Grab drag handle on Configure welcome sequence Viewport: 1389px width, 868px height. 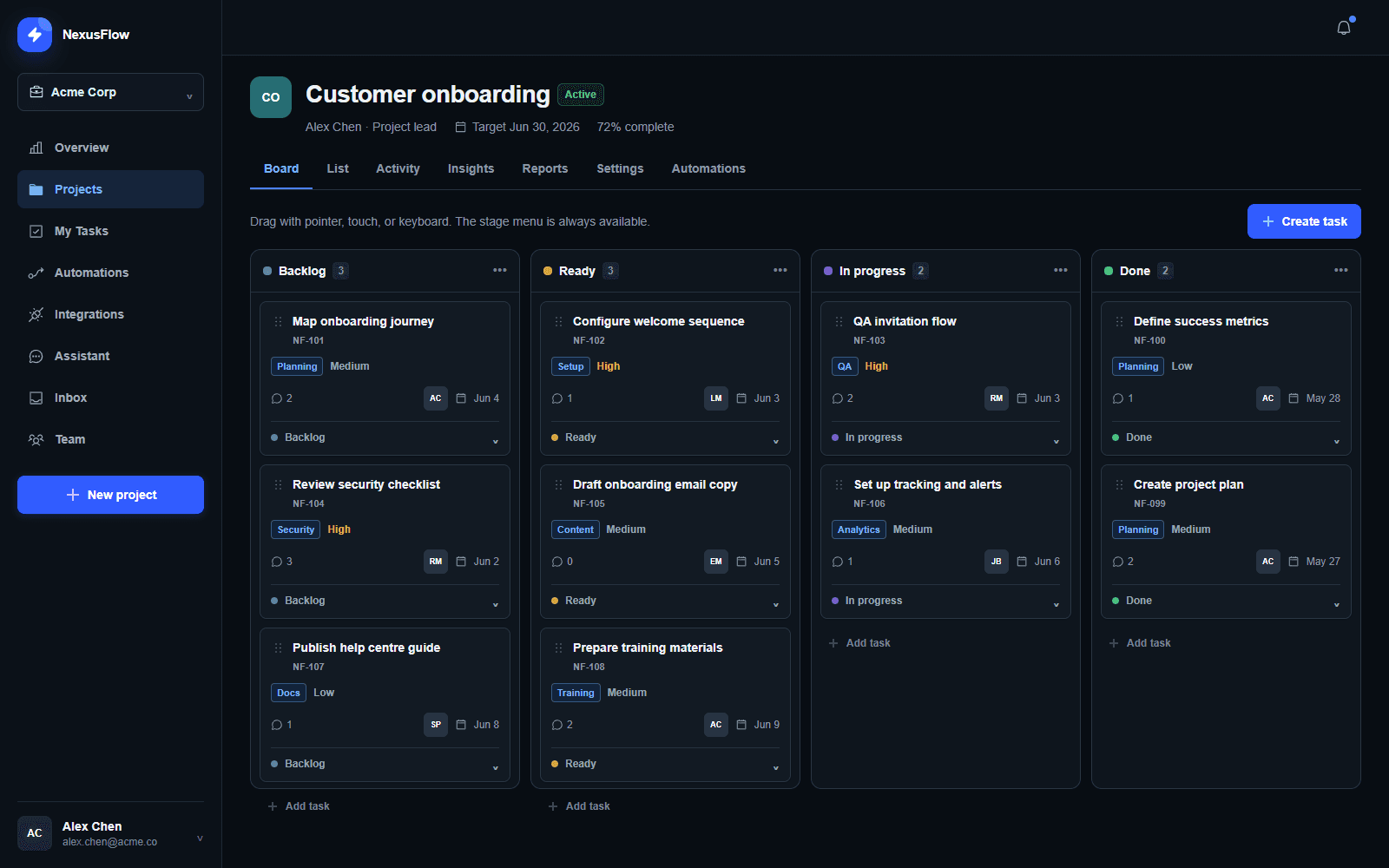coord(558,321)
